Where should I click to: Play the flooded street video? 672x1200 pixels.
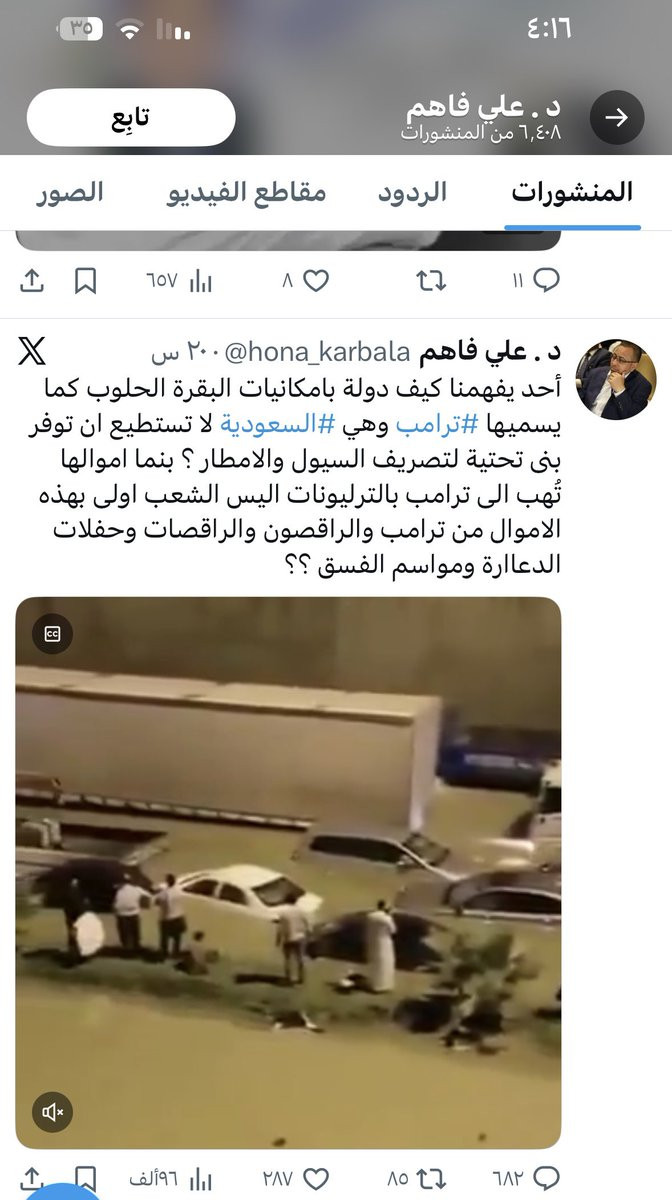coord(288,873)
